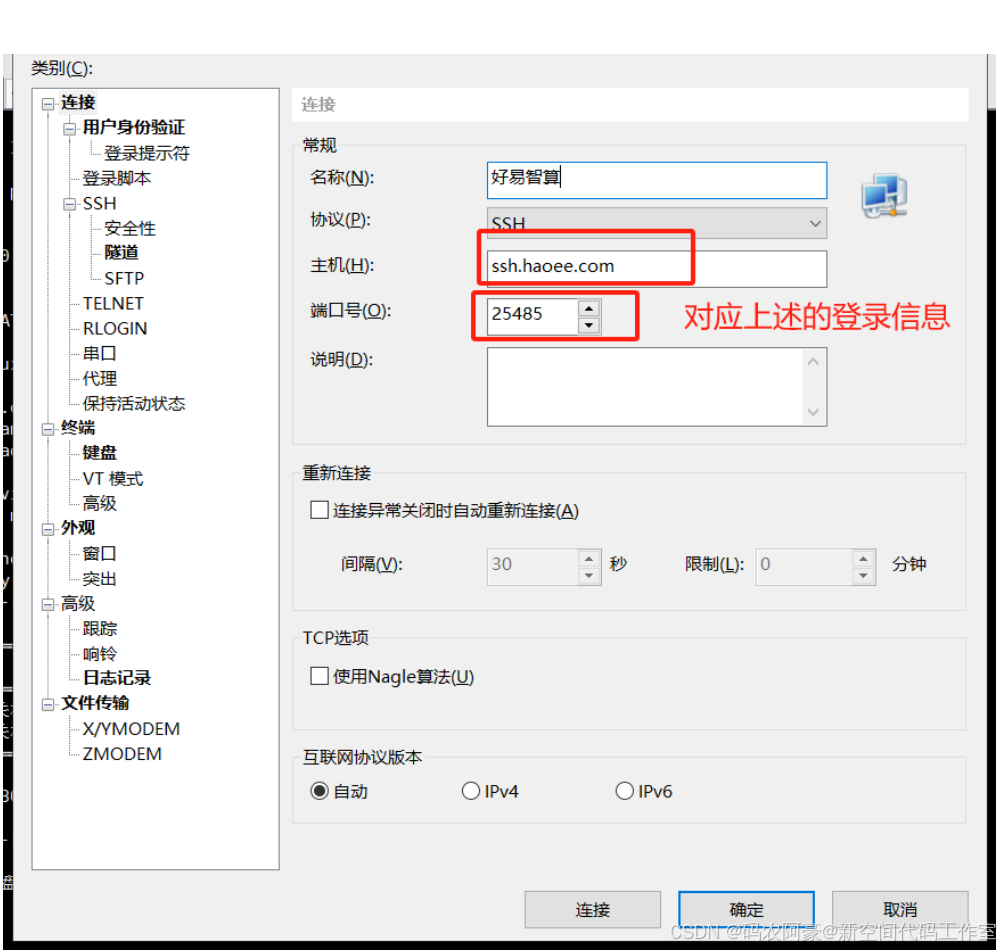Select TELNET in the category tree
Image resolution: width=1001 pixels, height=950 pixels.
114,303
